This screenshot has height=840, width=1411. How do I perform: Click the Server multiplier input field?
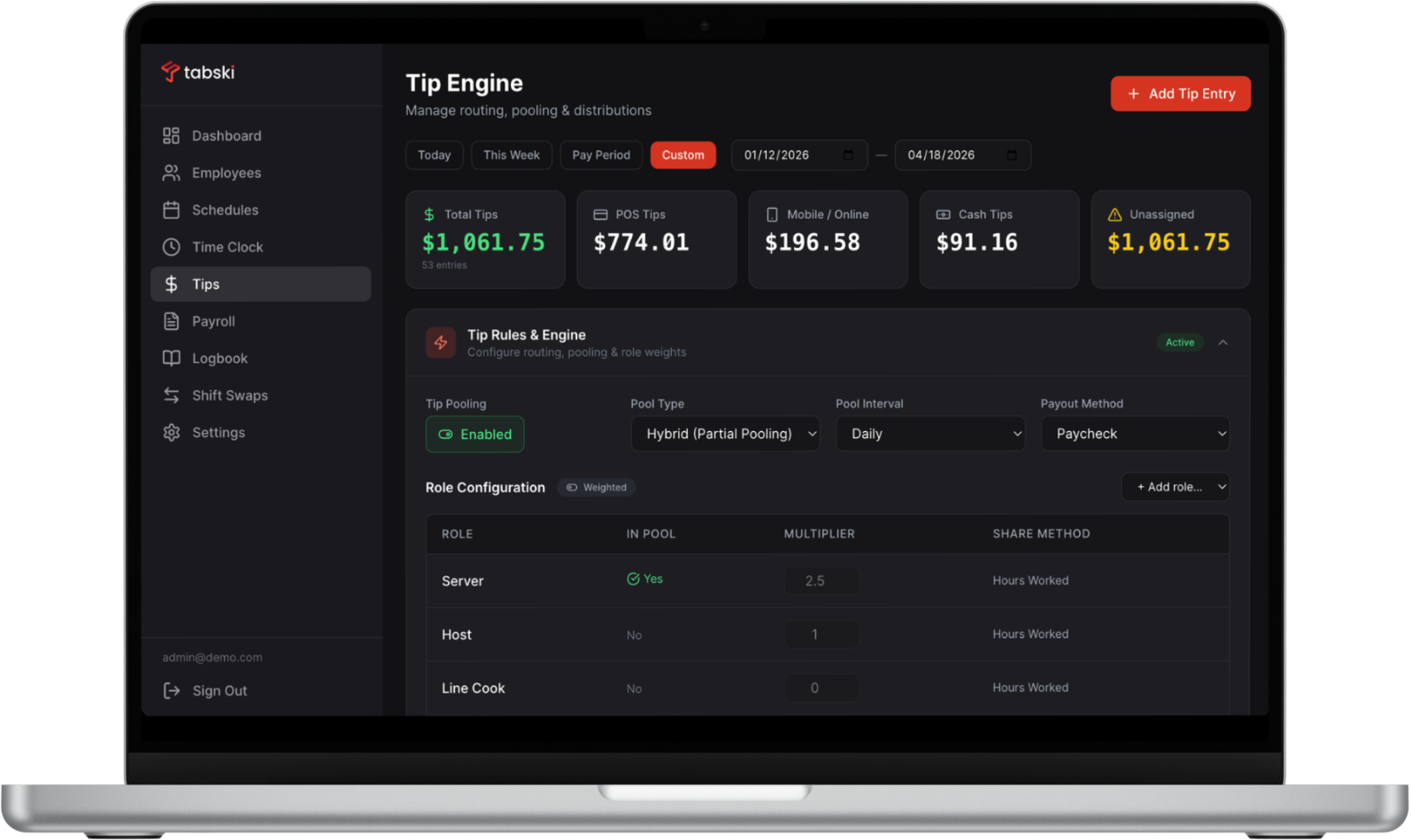pyautogui.click(x=821, y=581)
